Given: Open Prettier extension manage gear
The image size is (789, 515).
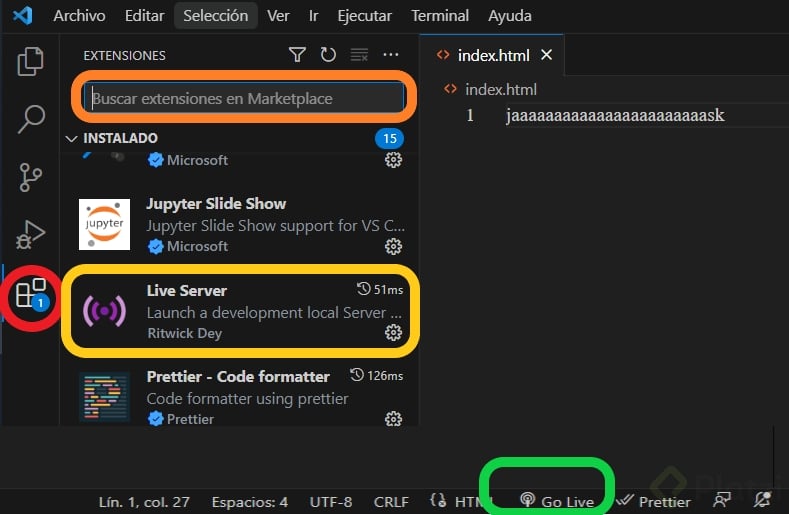Looking at the screenshot, I should pos(393,419).
